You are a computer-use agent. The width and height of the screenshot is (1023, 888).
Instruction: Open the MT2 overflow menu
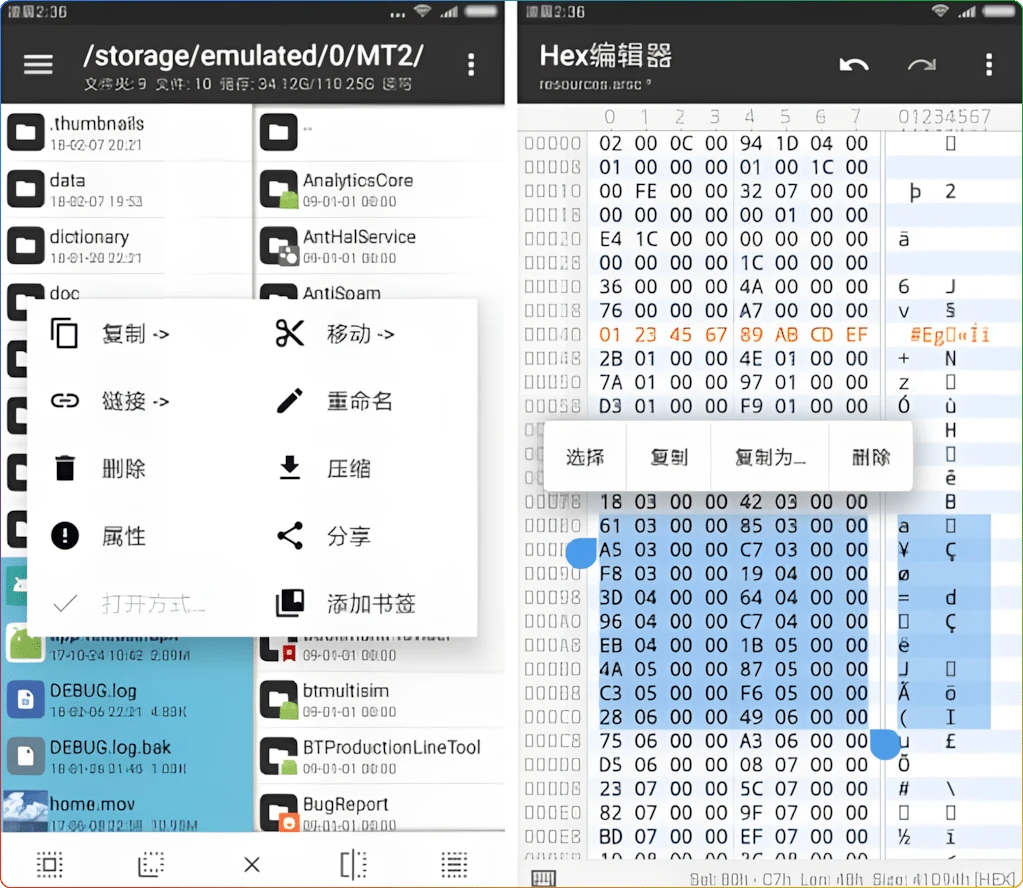pyautogui.click(x=470, y=64)
